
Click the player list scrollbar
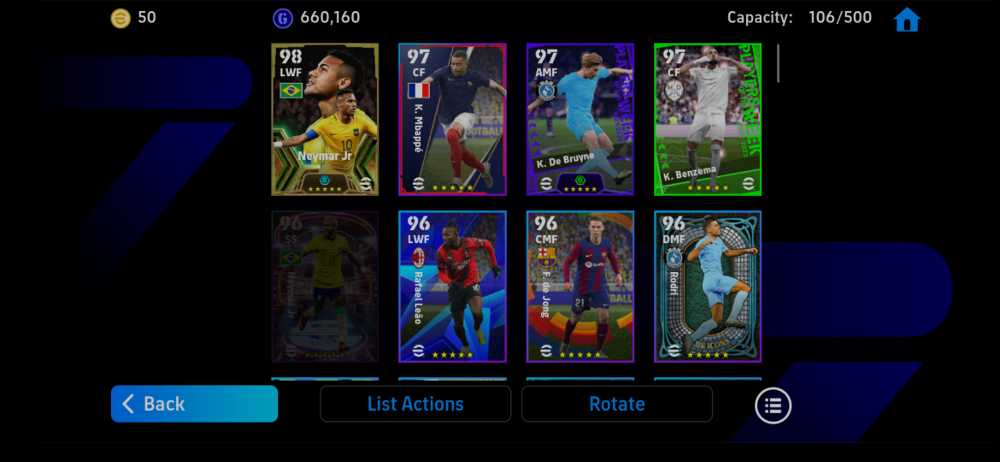[x=778, y=63]
